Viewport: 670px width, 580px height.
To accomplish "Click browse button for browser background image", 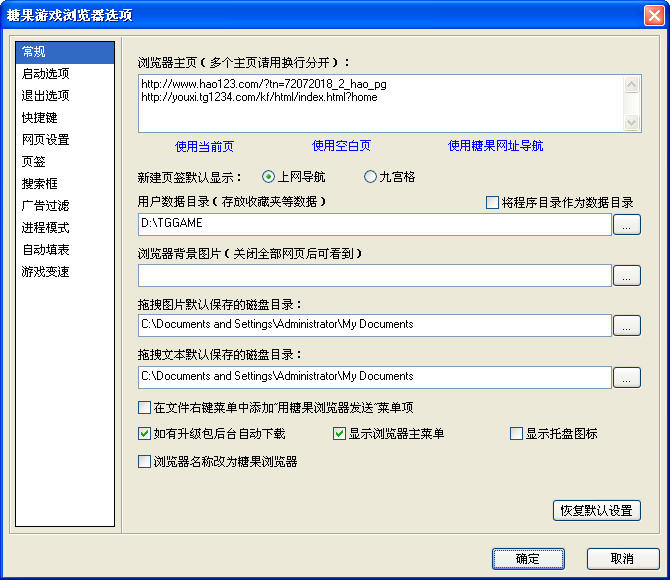I will pyautogui.click(x=627, y=275).
